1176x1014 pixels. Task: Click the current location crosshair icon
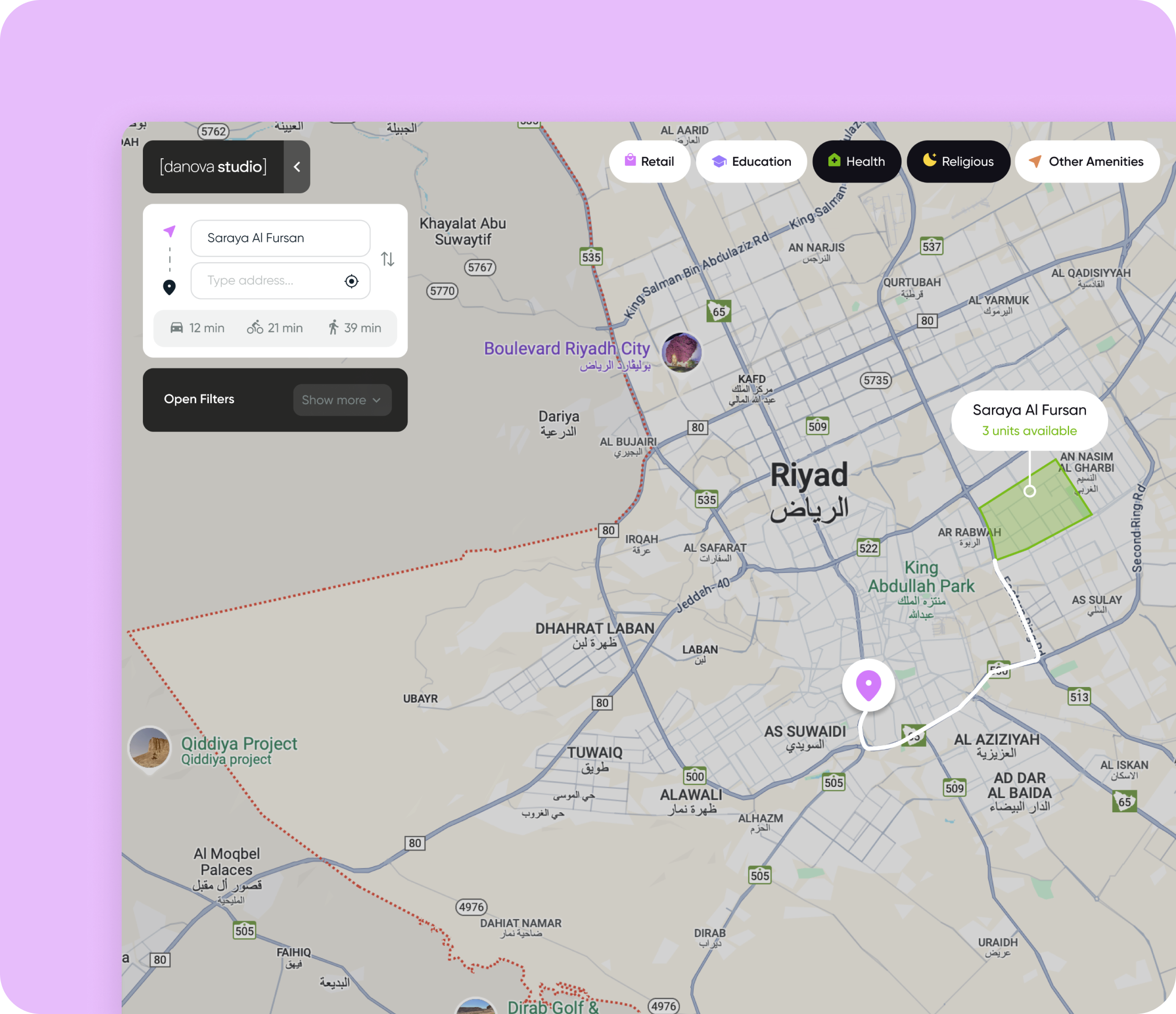pos(351,280)
